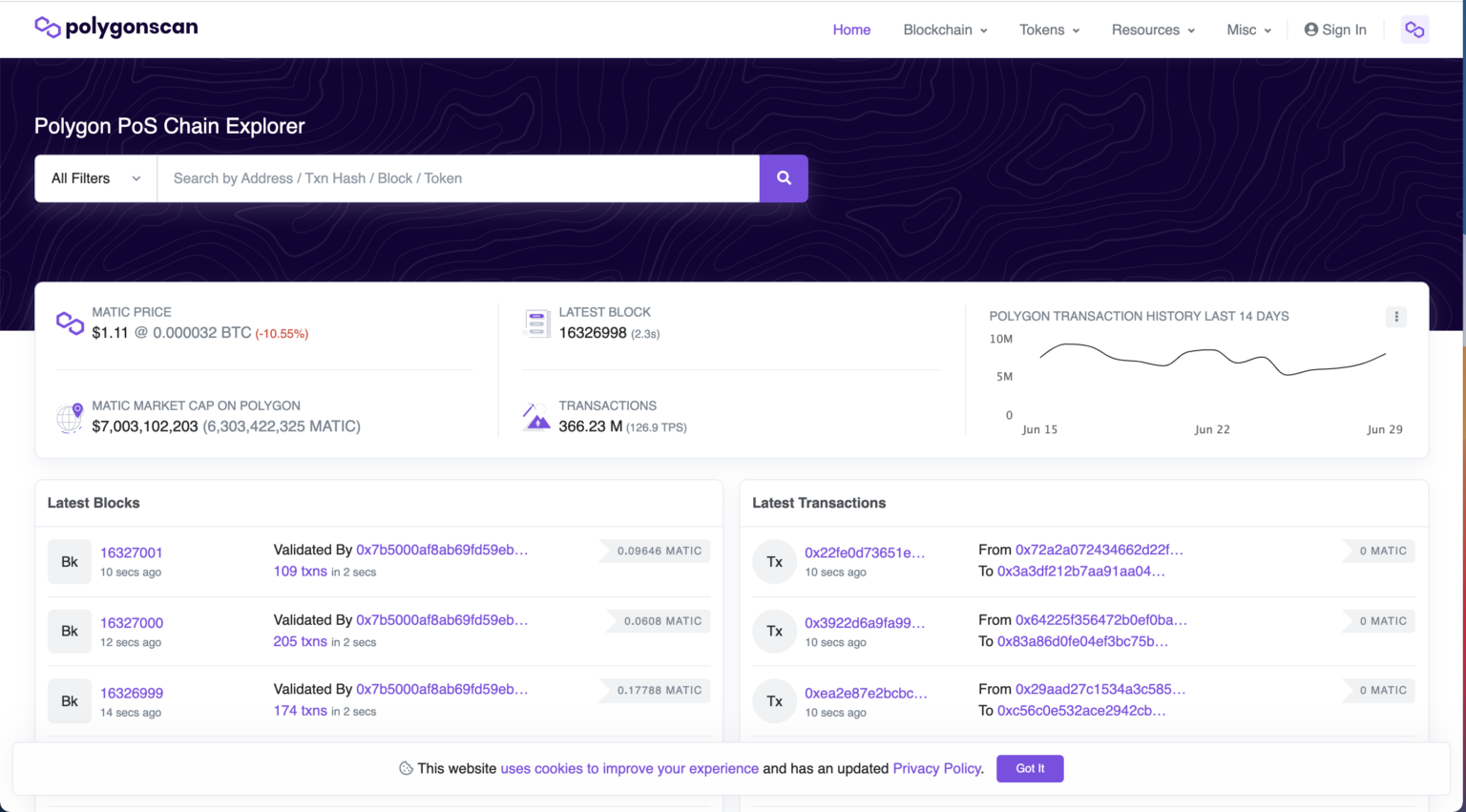The width and height of the screenshot is (1466, 812).
Task: Open chart options three-dot menu
Action: tap(1396, 317)
